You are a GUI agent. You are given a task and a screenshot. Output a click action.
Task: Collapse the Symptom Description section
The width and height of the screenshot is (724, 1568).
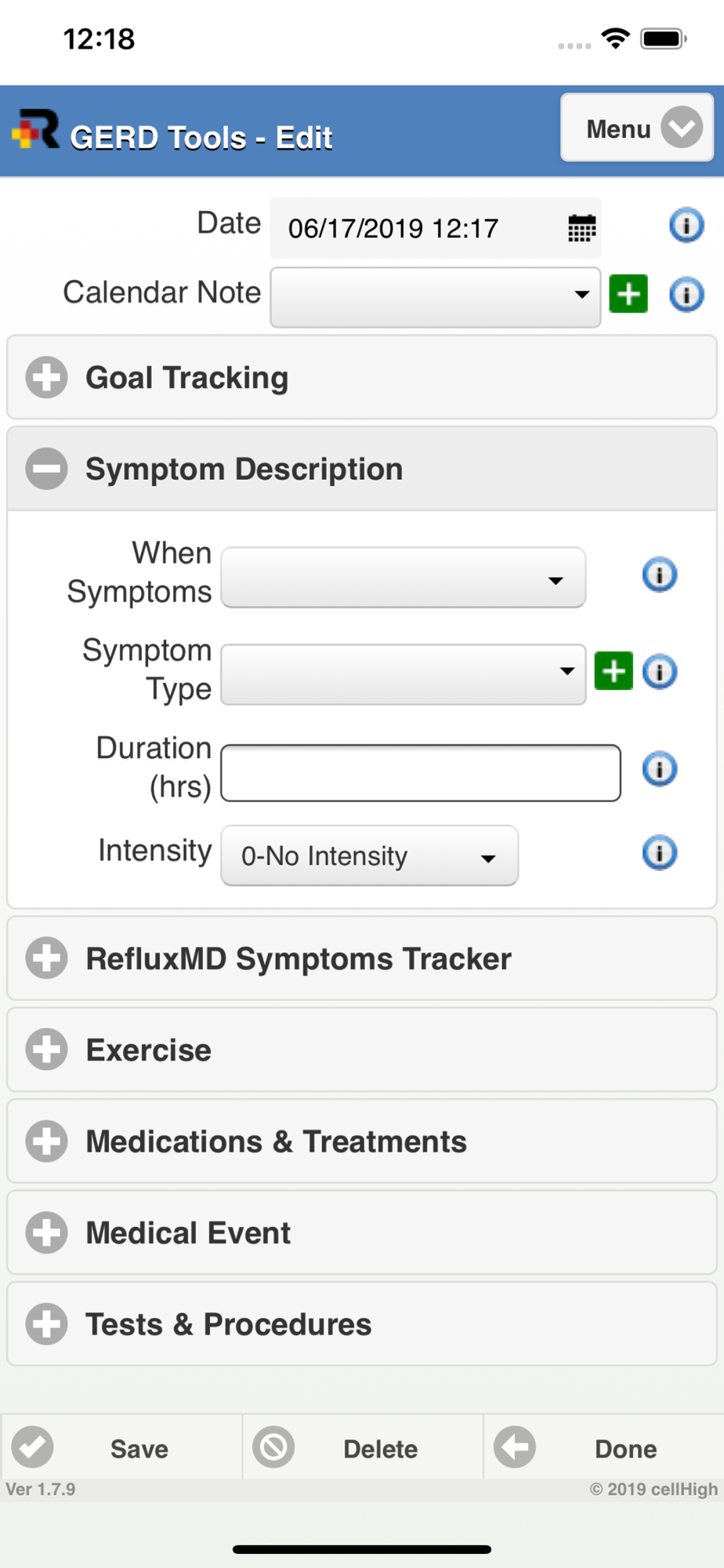click(x=362, y=469)
